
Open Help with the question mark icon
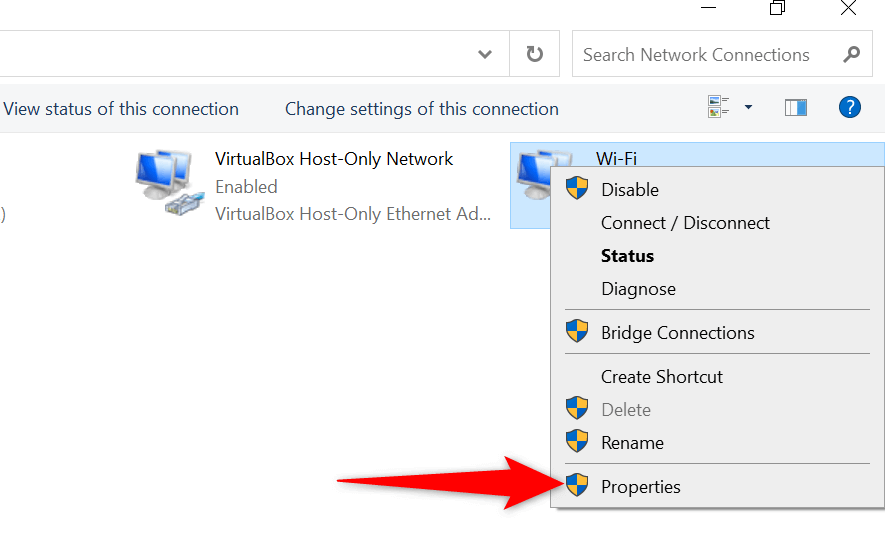(850, 108)
